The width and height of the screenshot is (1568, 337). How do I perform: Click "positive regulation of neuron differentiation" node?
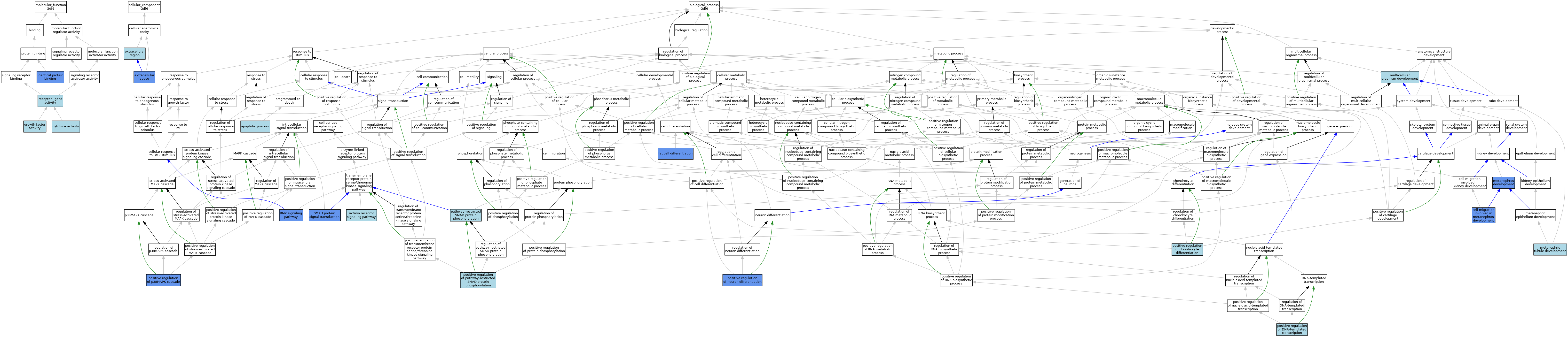[742, 280]
